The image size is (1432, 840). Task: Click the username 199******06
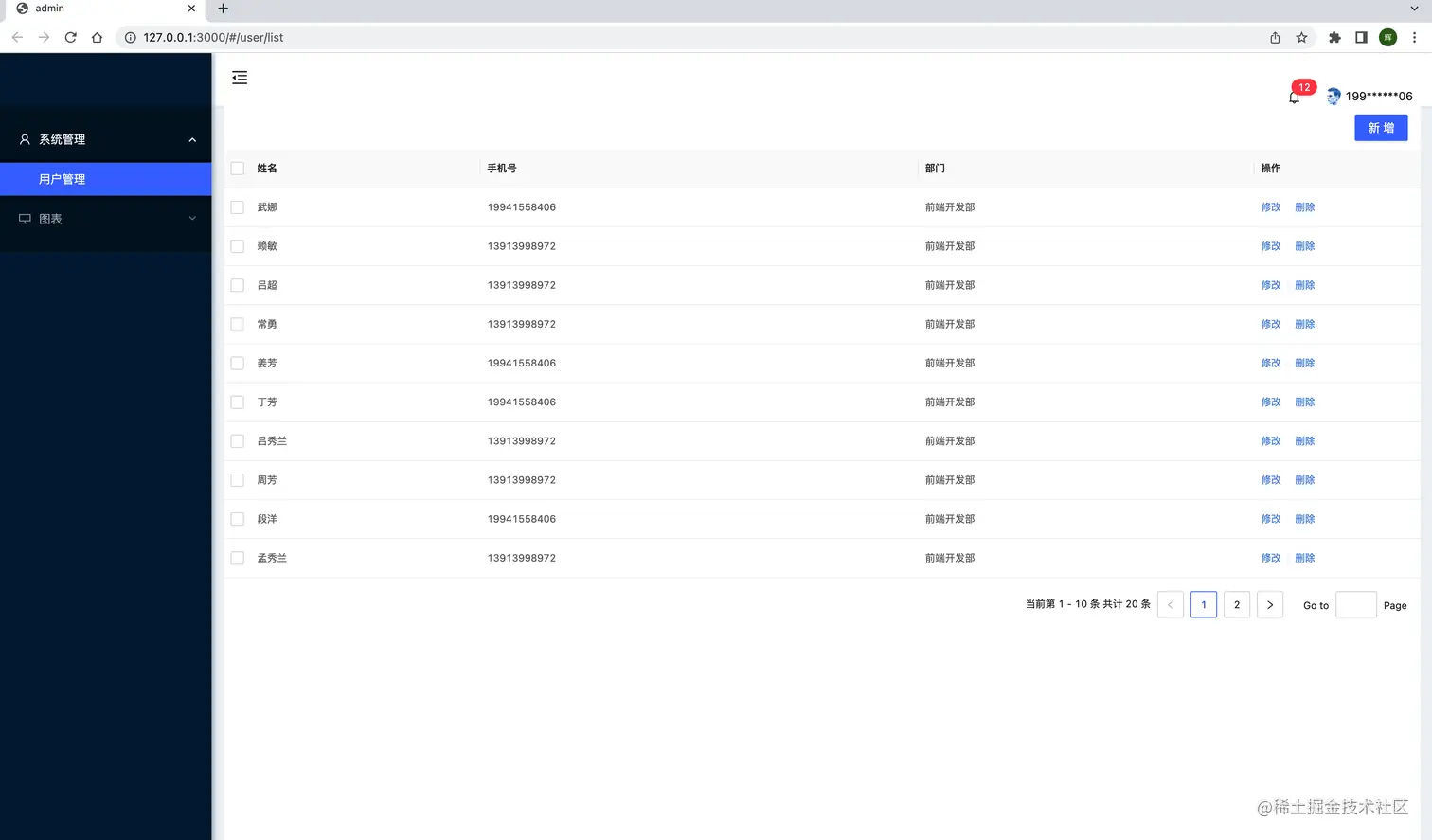click(1379, 97)
